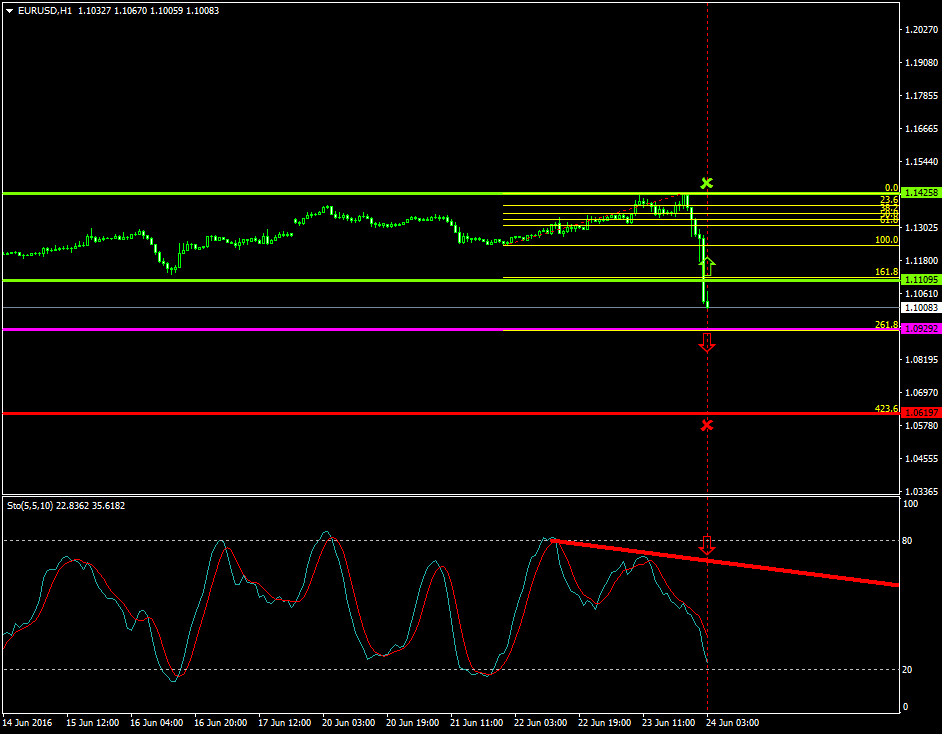The height and width of the screenshot is (734, 942).
Task: Click the Fibonacci 261.8 level label
Action: (x=886, y=324)
